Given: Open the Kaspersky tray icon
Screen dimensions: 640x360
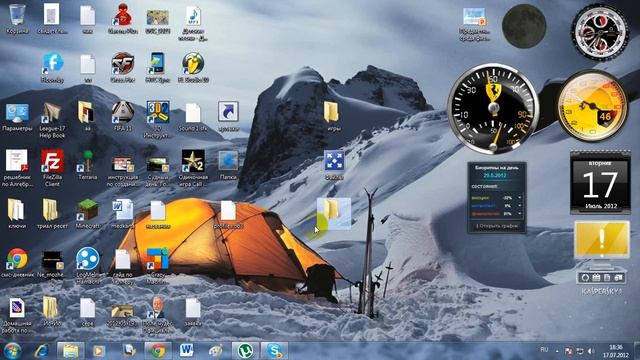Looking at the screenshot, I should [x=569, y=351].
